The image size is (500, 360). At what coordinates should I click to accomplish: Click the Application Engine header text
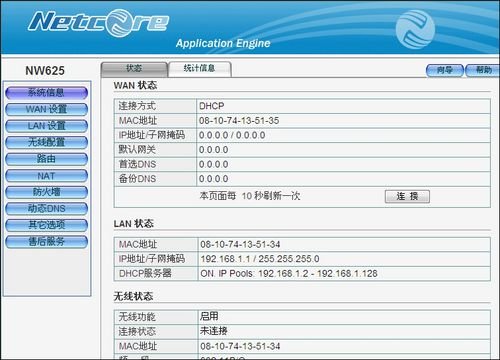click(223, 43)
